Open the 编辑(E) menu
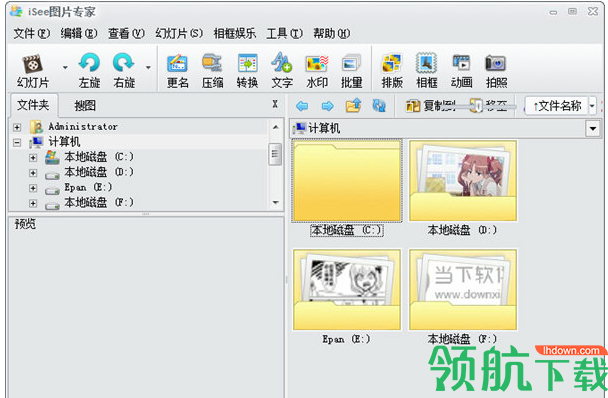Screen dimensions: 608x398 click(79, 34)
